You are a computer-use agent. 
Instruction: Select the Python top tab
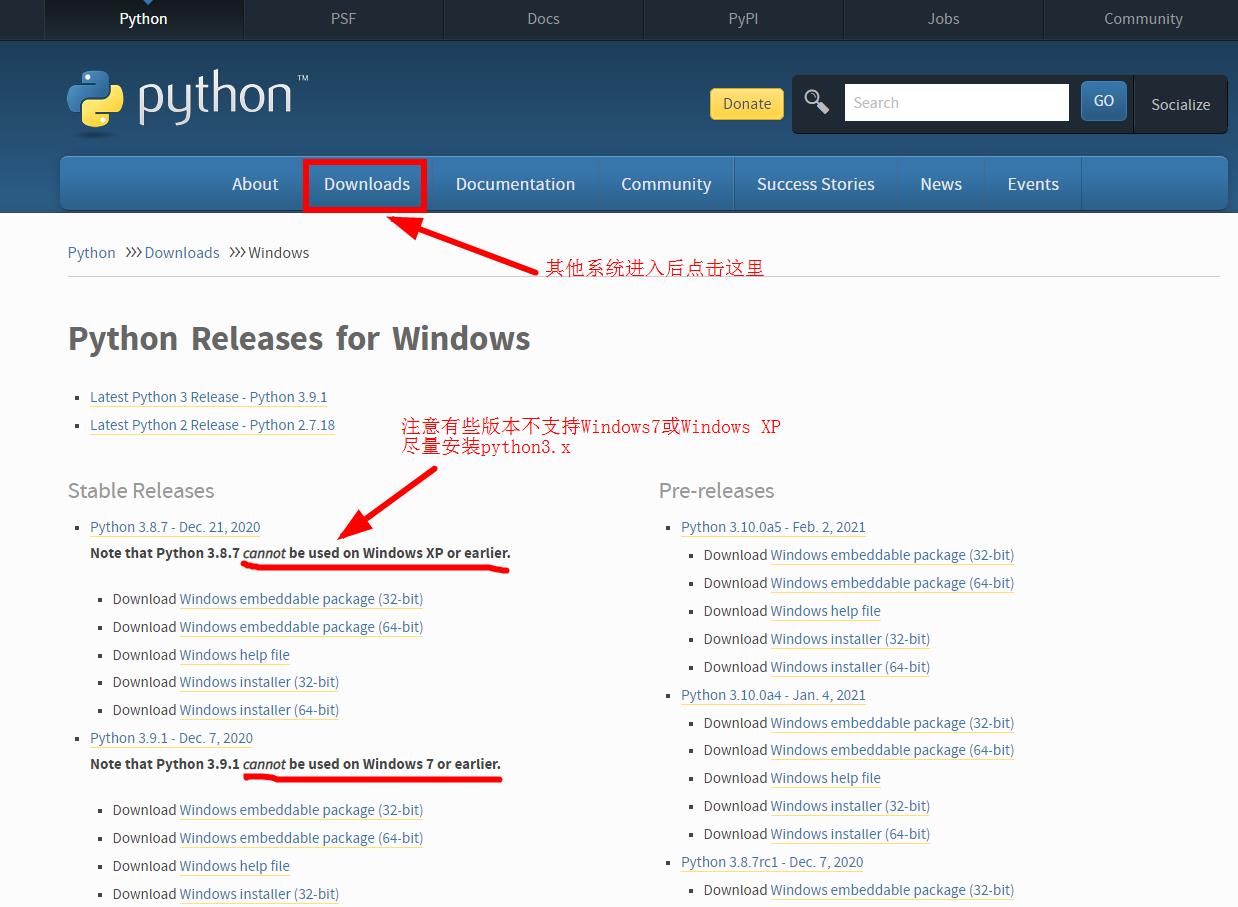click(143, 19)
